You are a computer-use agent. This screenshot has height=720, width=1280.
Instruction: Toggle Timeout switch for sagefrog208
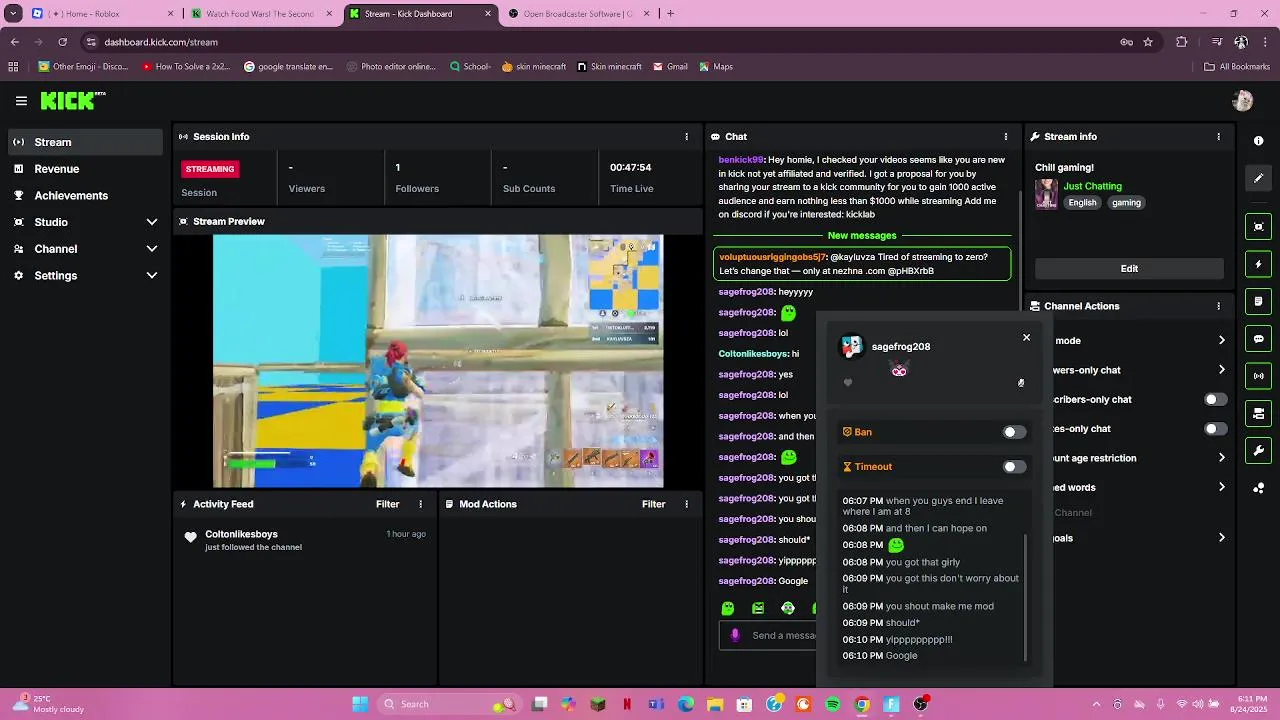click(1014, 467)
